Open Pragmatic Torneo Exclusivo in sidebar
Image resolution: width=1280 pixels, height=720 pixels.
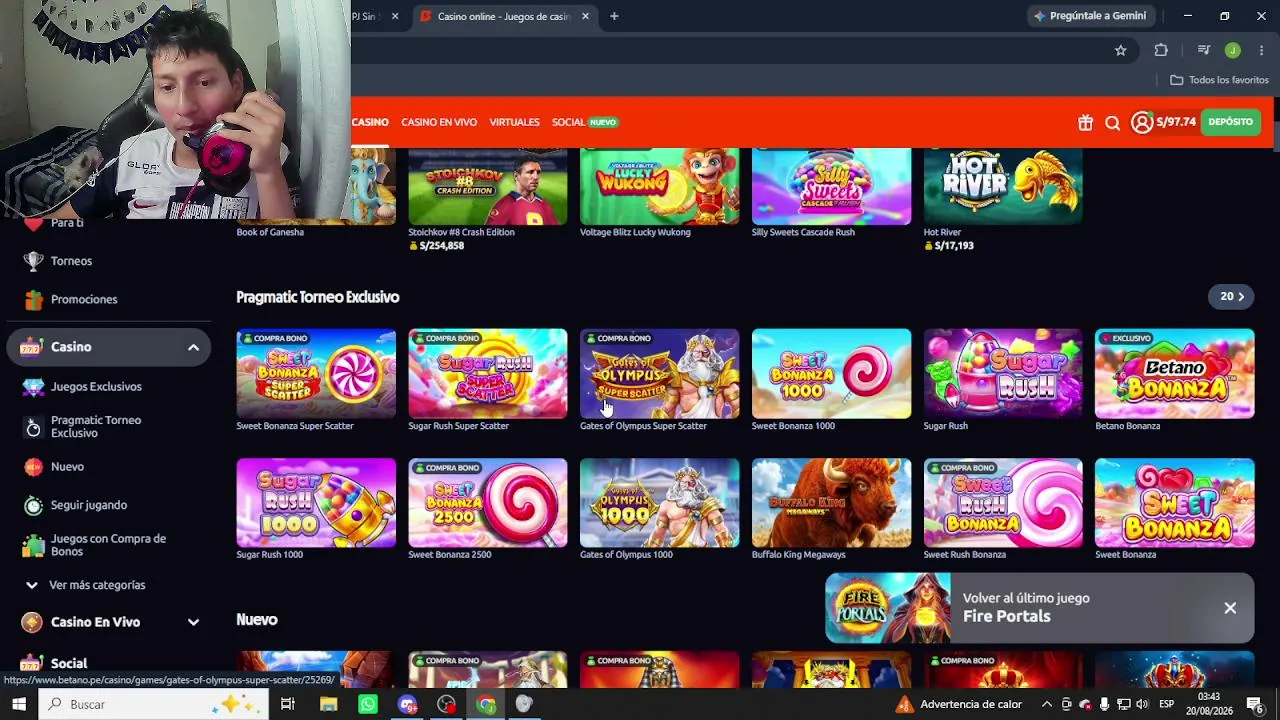pos(96,427)
